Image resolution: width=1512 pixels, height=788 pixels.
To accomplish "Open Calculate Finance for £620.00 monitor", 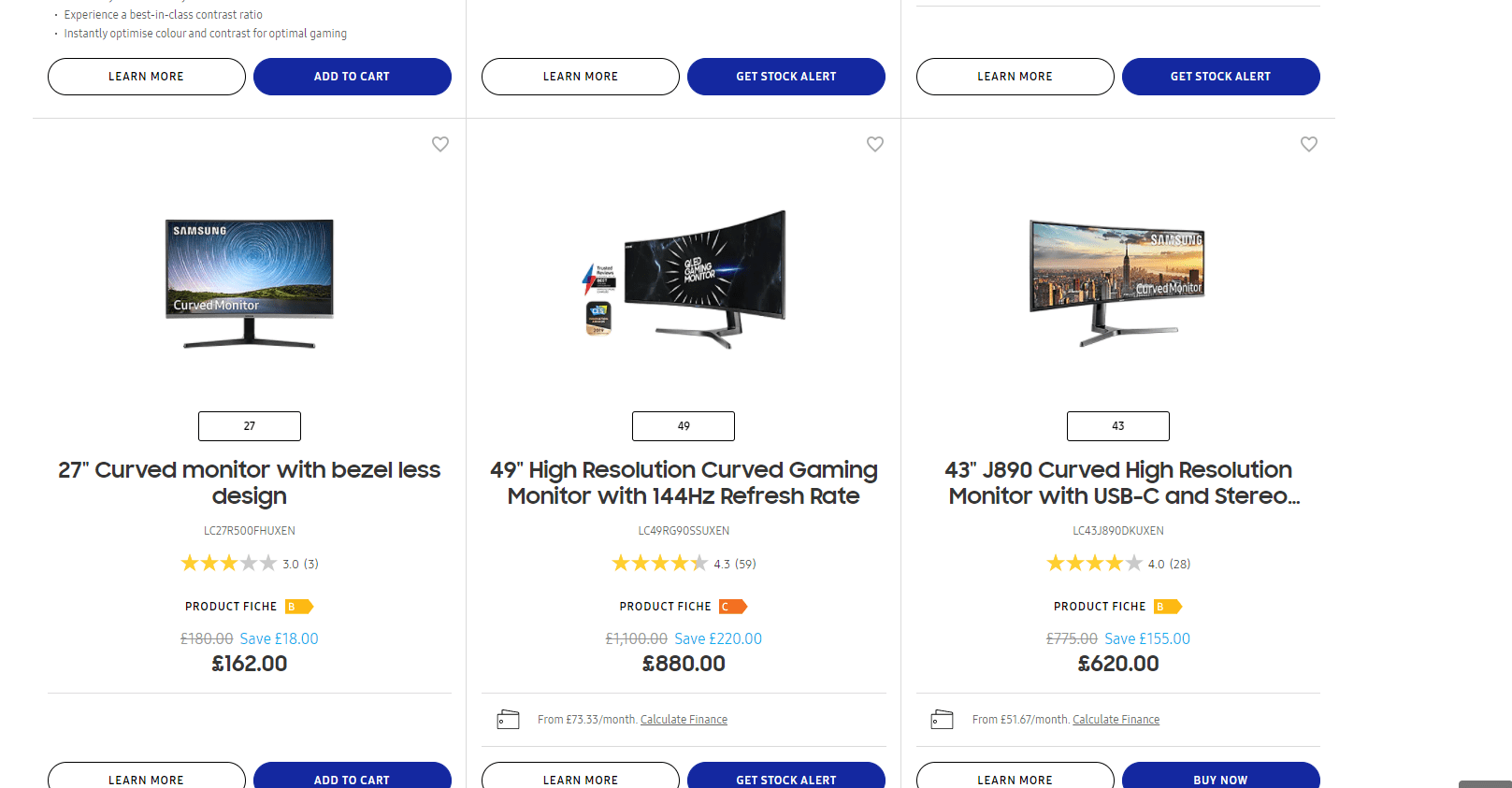I will (1116, 720).
